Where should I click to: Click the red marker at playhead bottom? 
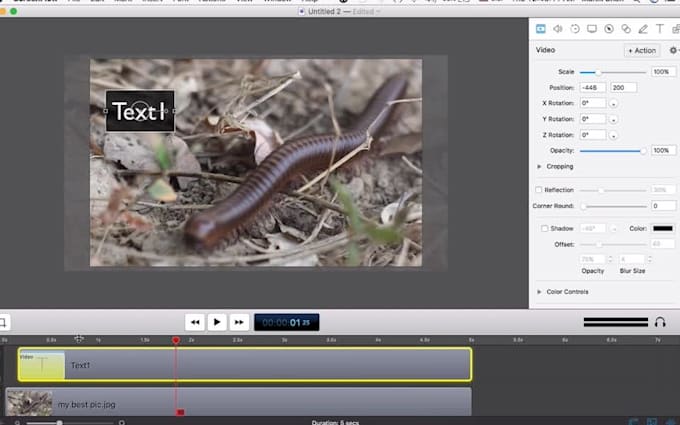coord(180,412)
